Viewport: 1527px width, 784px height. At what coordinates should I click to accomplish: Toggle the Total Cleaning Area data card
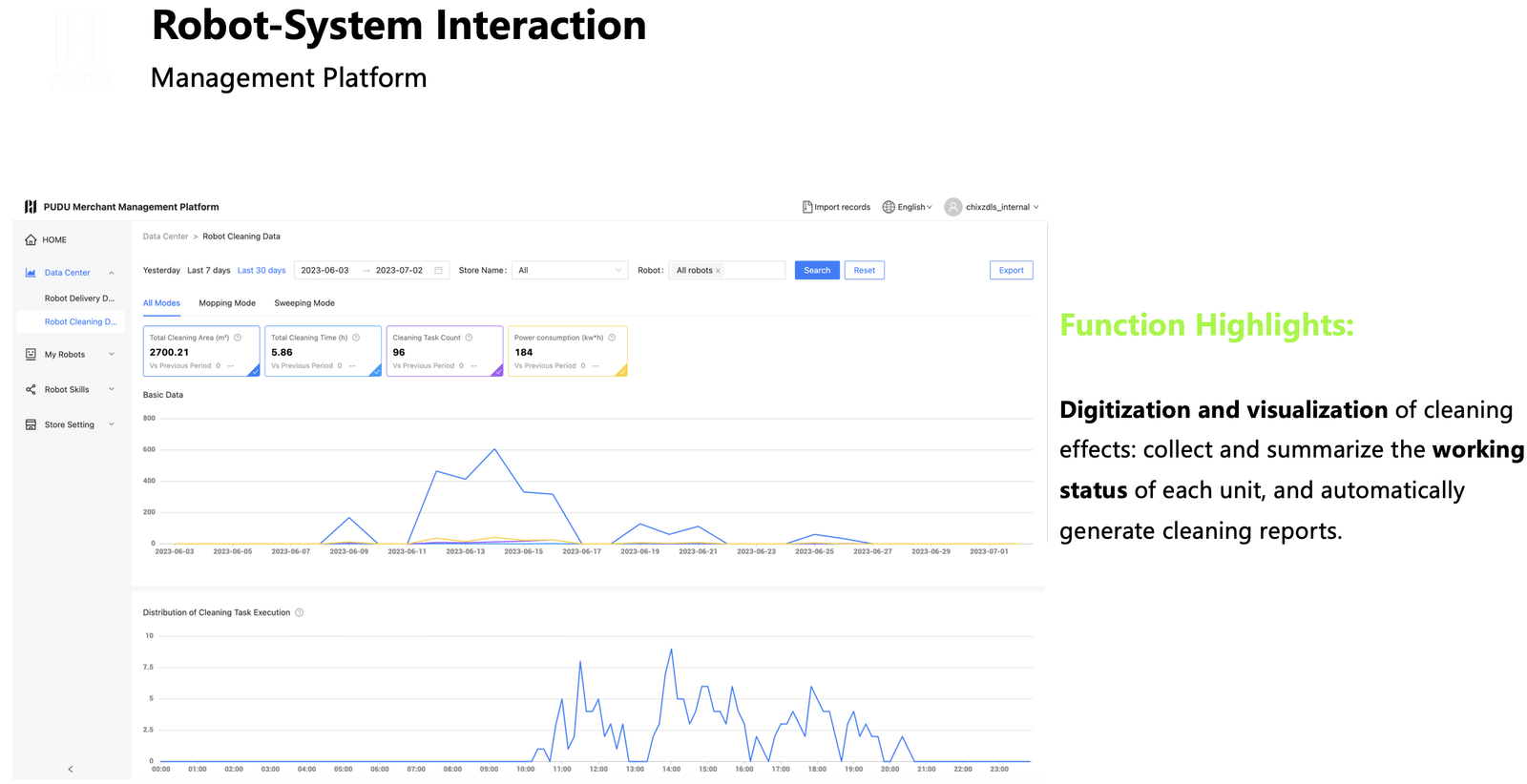(x=201, y=351)
